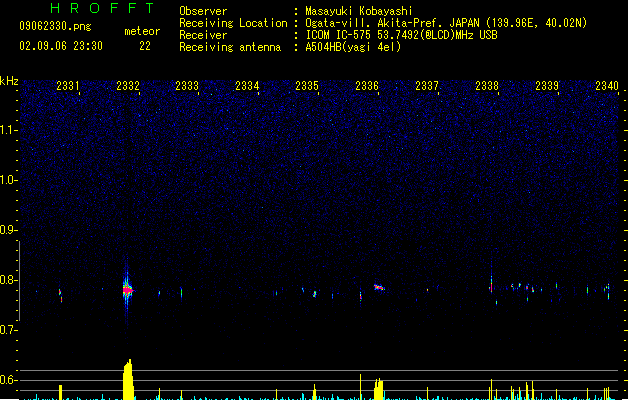Image resolution: width=629 pixels, height=400 pixels.
Task: Click the date stamp 02.09.06 23:30
Action: point(61,46)
